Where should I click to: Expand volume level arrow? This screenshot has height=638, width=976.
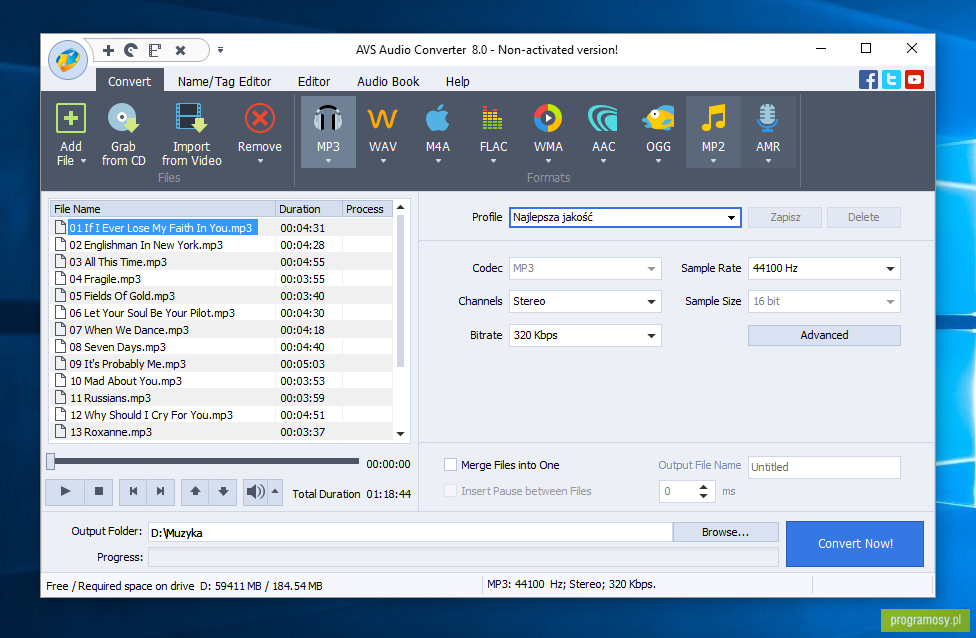click(x=275, y=492)
